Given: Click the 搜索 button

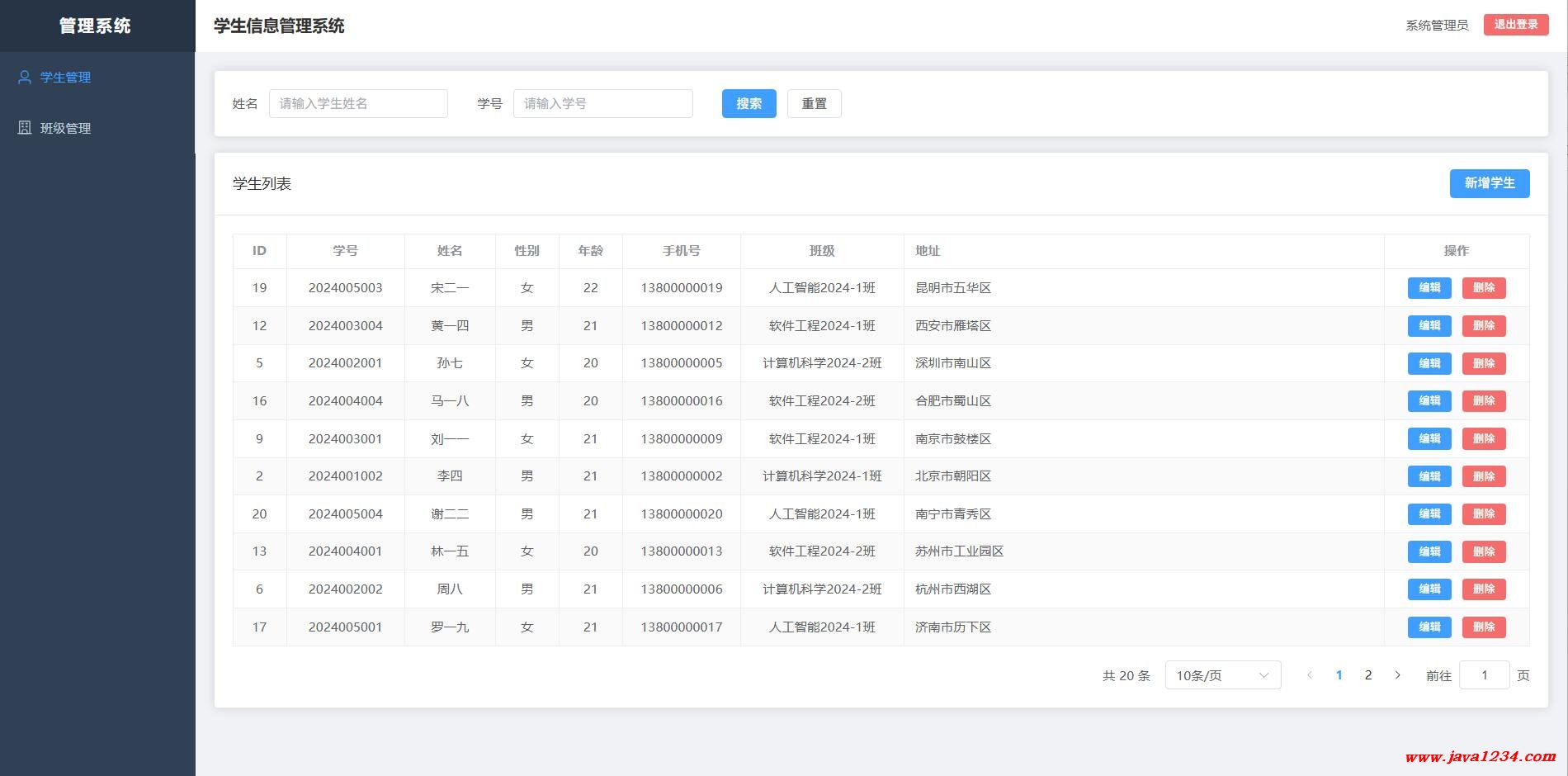Looking at the screenshot, I should click(749, 103).
